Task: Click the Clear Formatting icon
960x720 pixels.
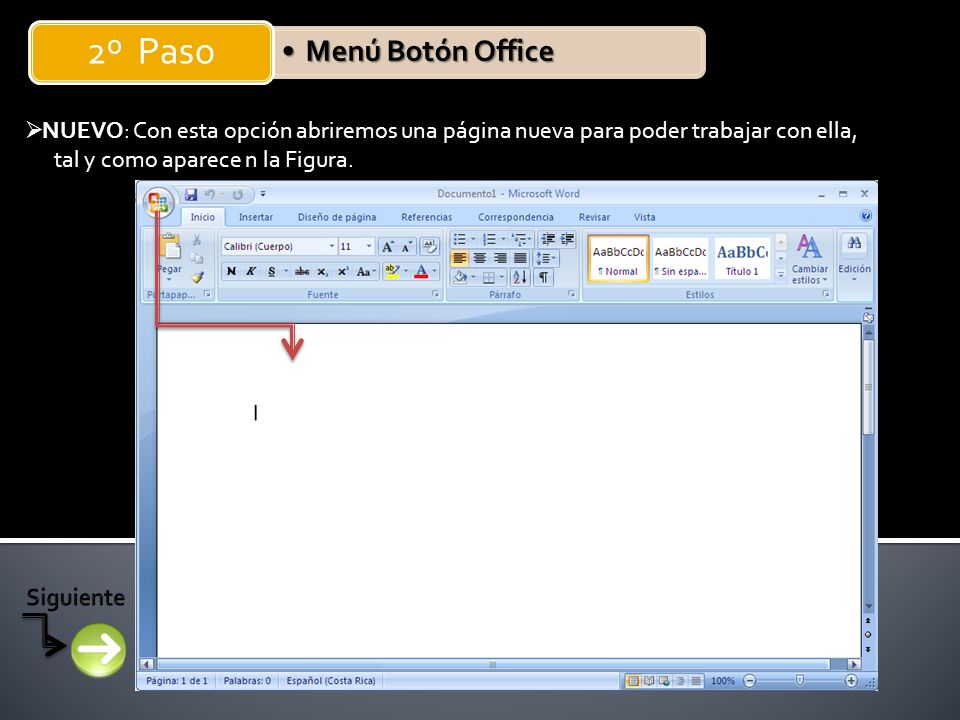Action: tap(429, 246)
